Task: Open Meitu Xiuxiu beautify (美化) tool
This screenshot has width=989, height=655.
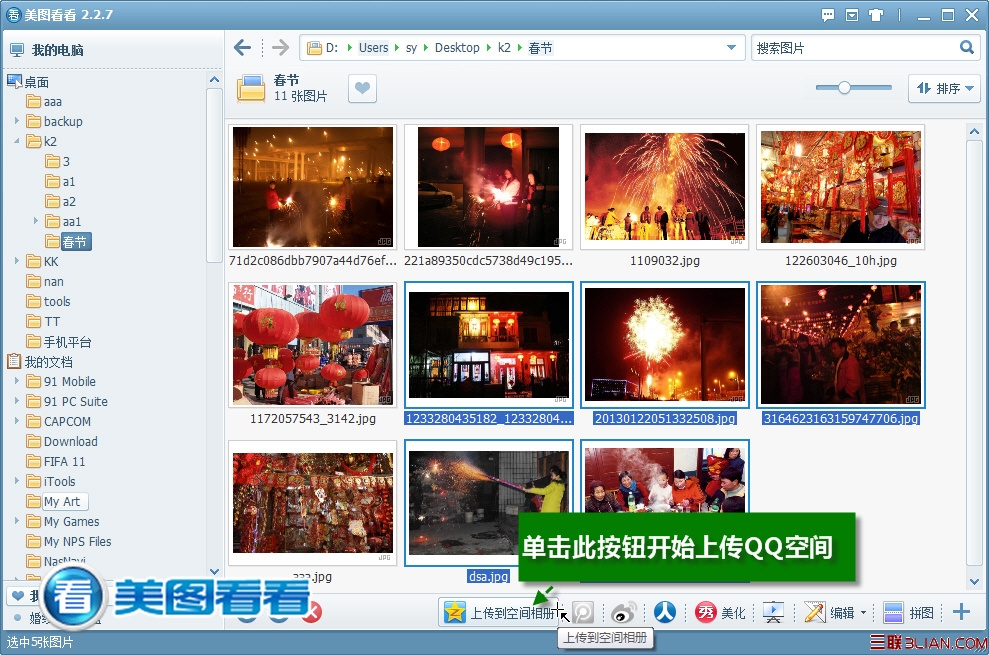Action: pyautogui.click(x=720, y=612)
